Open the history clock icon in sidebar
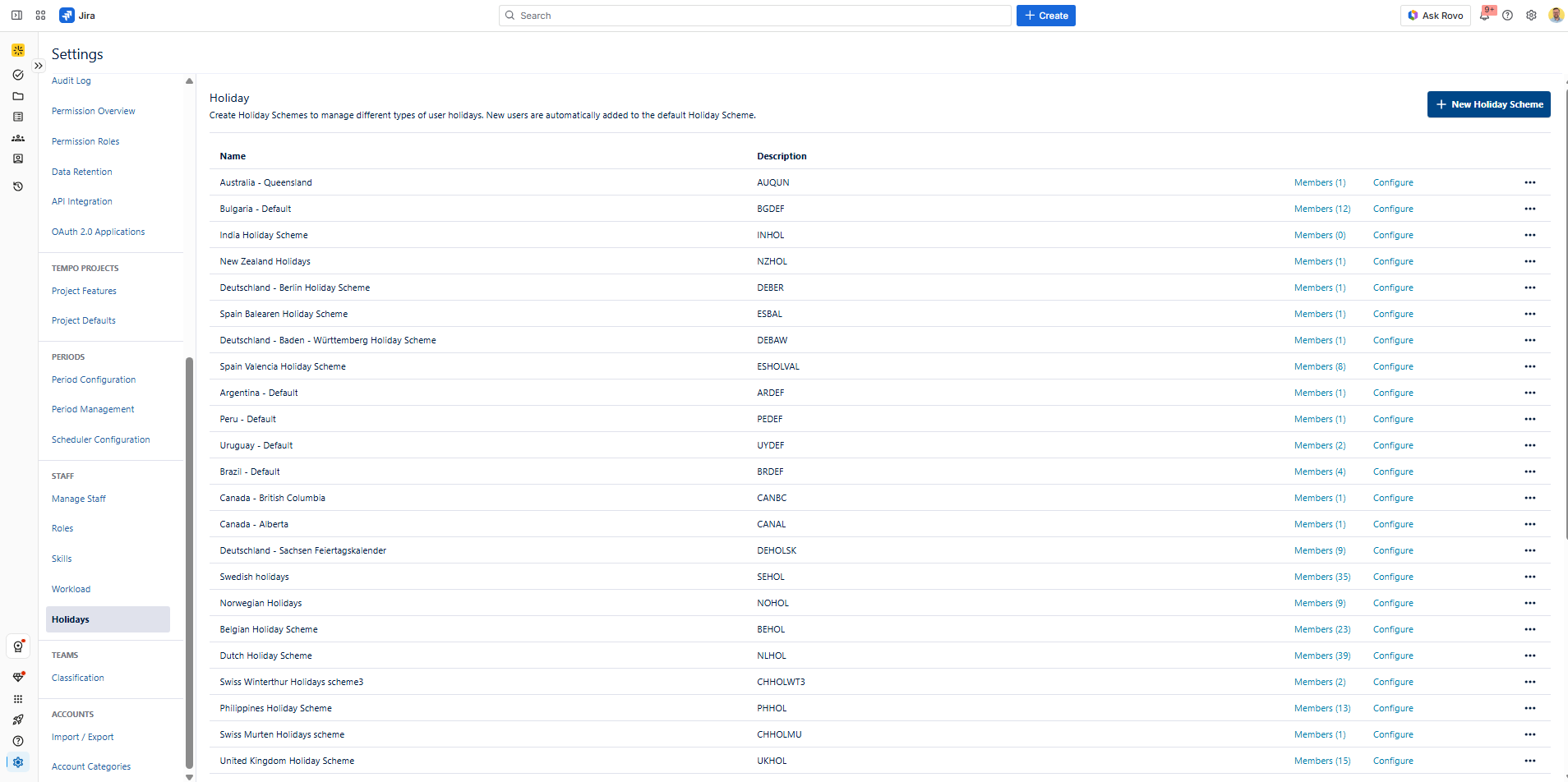The width and height of the screenshot is (1568, 782). click(18, 186)
